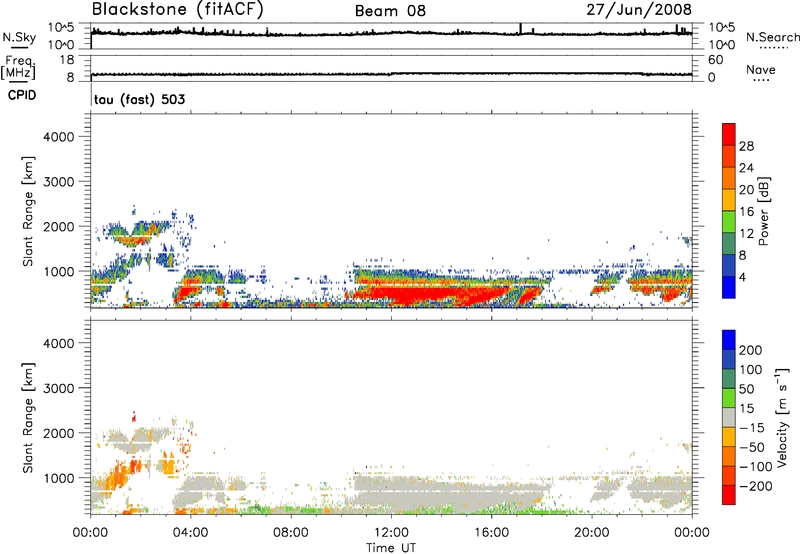Click the 'Power [dB]' colorbar label
This screenshot has height=554, width=800.
763,211
